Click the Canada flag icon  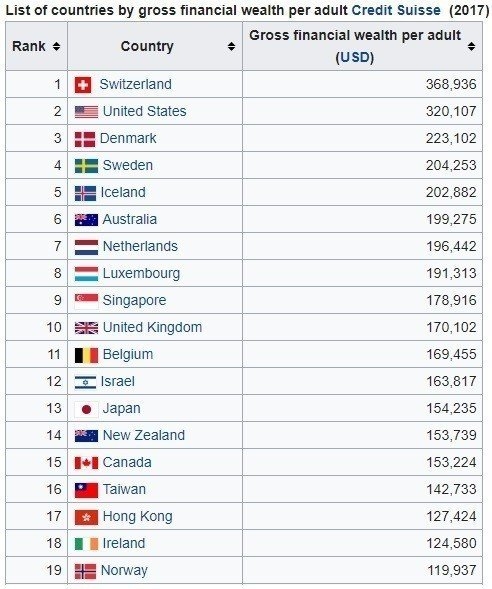tap(86, 463)
